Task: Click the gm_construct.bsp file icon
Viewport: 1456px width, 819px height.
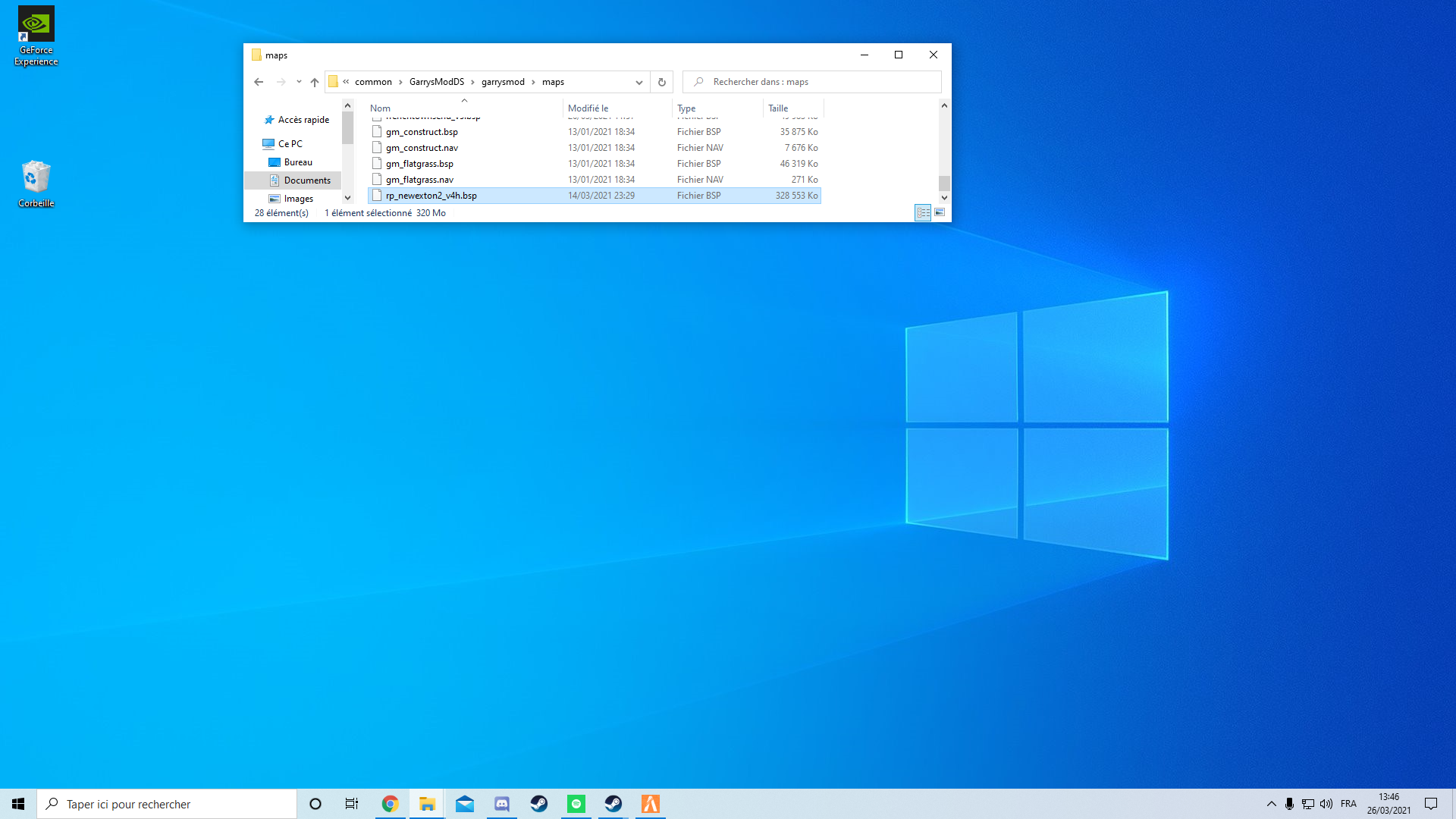Action: point(377,132)
